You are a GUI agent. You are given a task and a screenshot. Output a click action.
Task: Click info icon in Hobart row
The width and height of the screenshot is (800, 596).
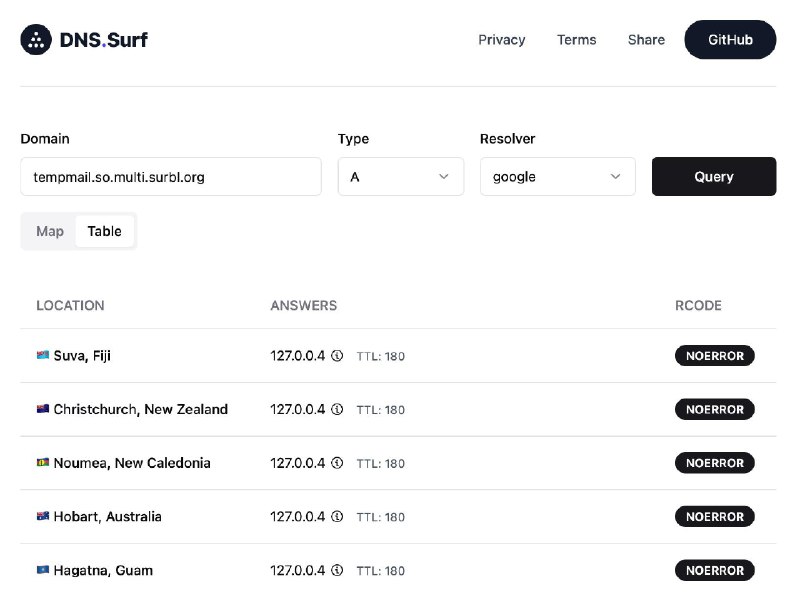coord(337,517)
